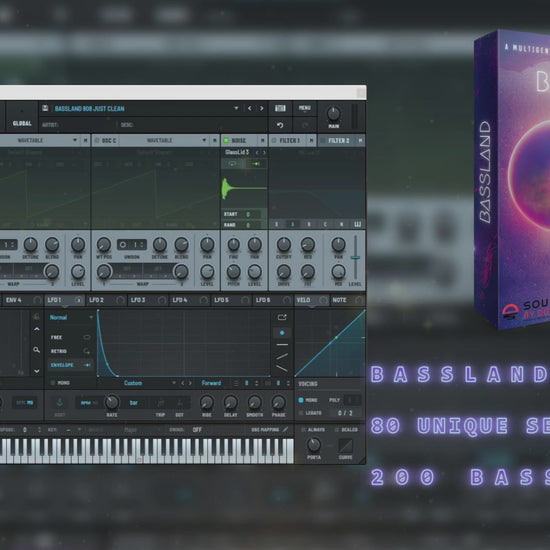
Task: Enable OSC C oscillator
Action: pos(97,141)
